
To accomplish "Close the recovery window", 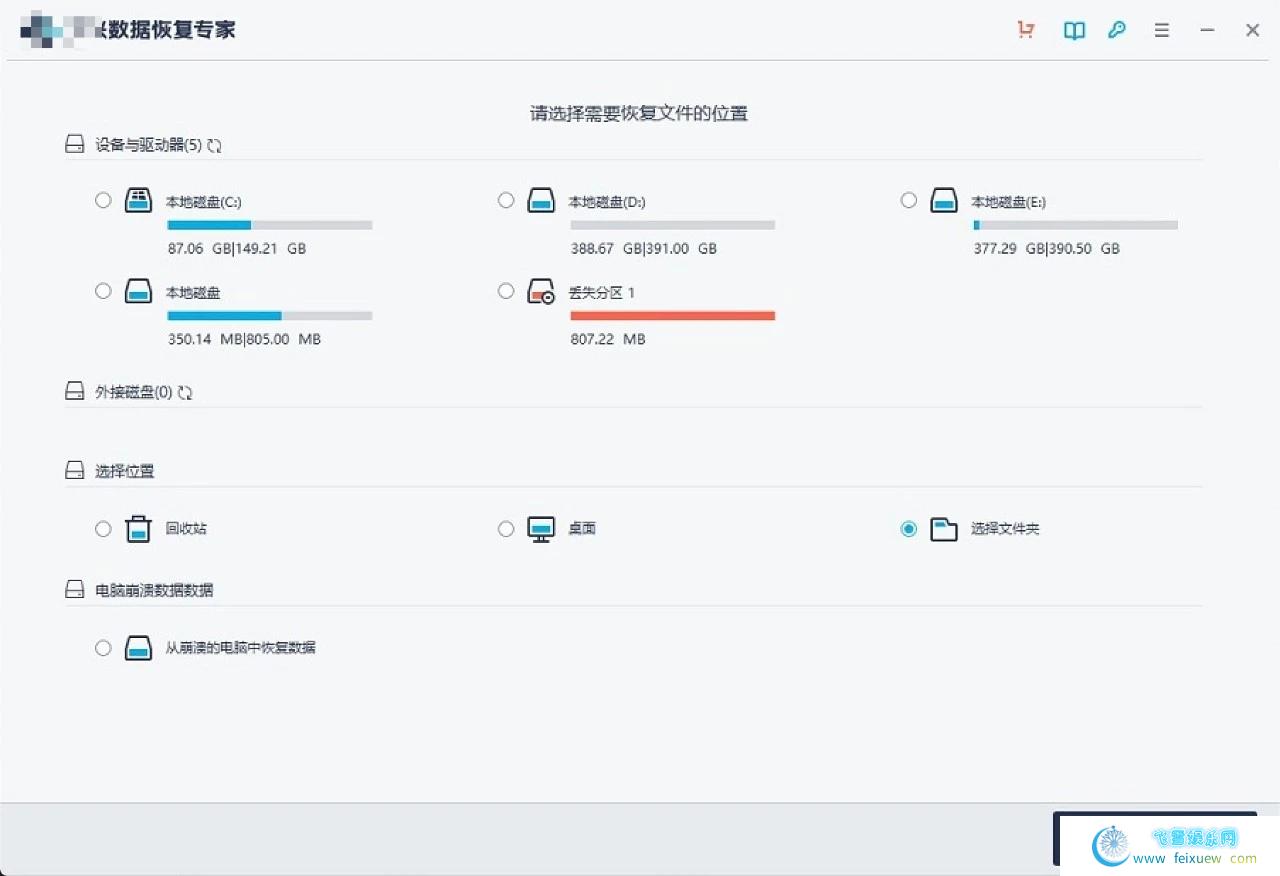I will (x=1252, y=31).
